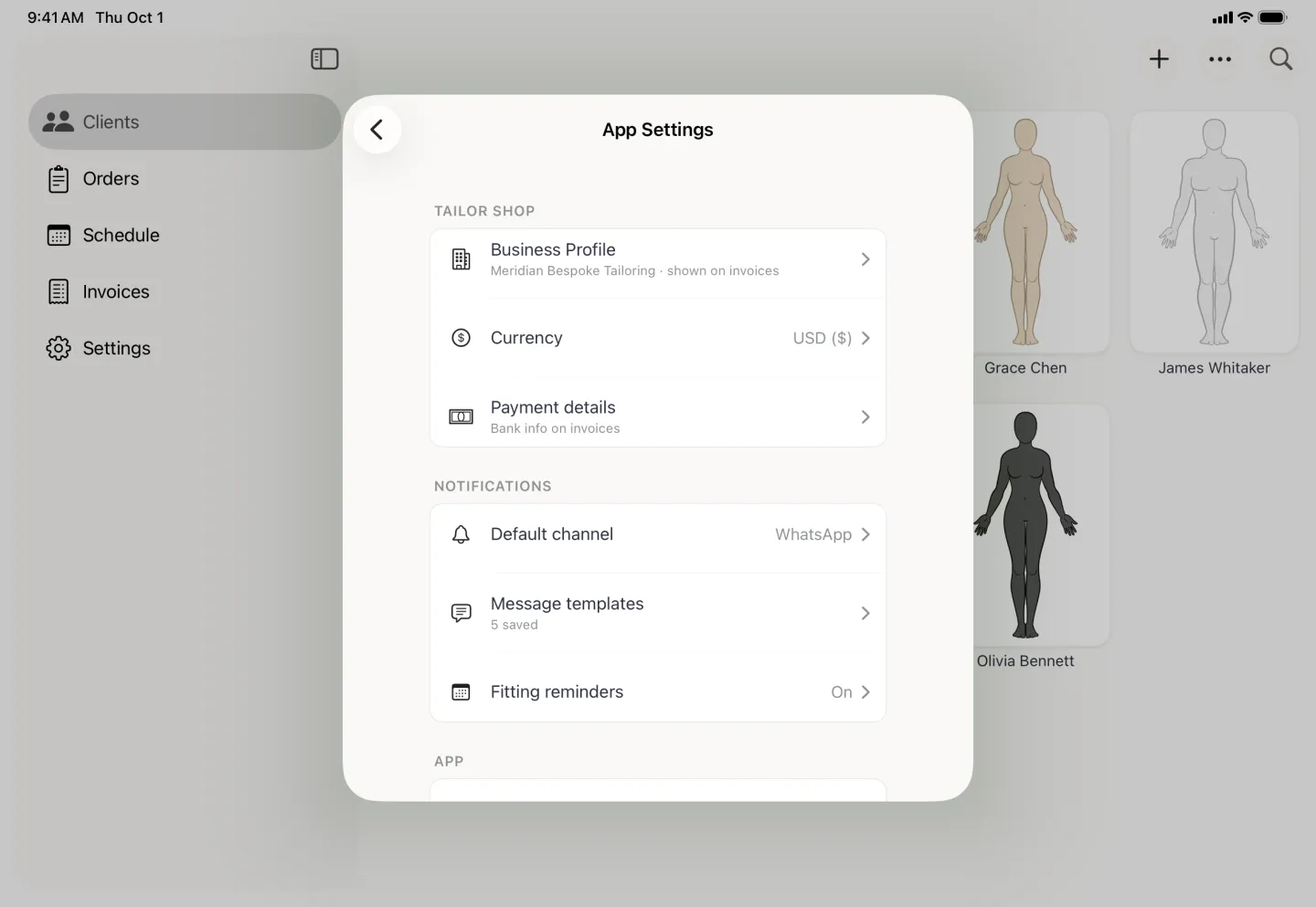This screenshot has width=1316, height=907.
Task: Switch to Schedule in the sidebar
Action: [x=121, y=236]
